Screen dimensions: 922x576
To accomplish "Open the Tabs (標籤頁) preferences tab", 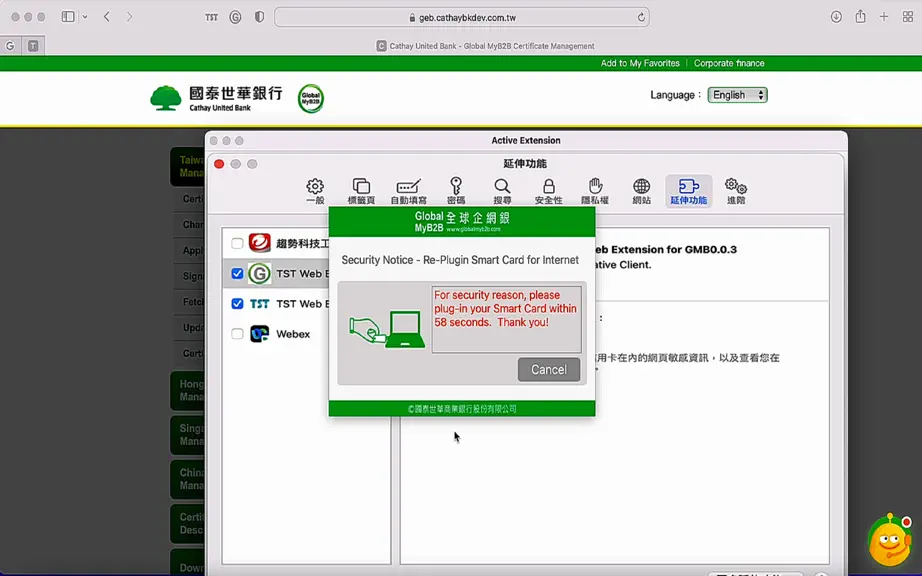I will [x=361, y=192].
